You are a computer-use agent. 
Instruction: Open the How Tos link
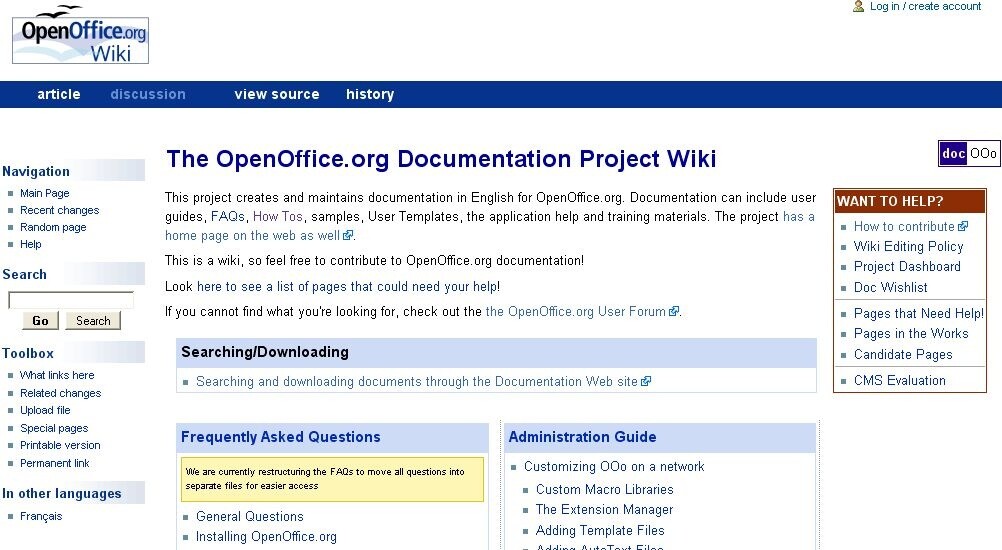(277, 217)
